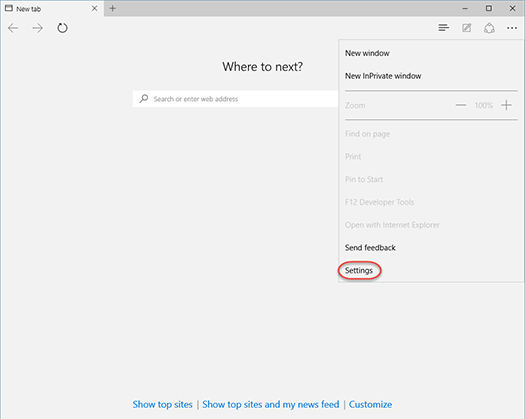The image size is (525, 419).
Task: Click Show top sites link
Action: pos(162,405)
